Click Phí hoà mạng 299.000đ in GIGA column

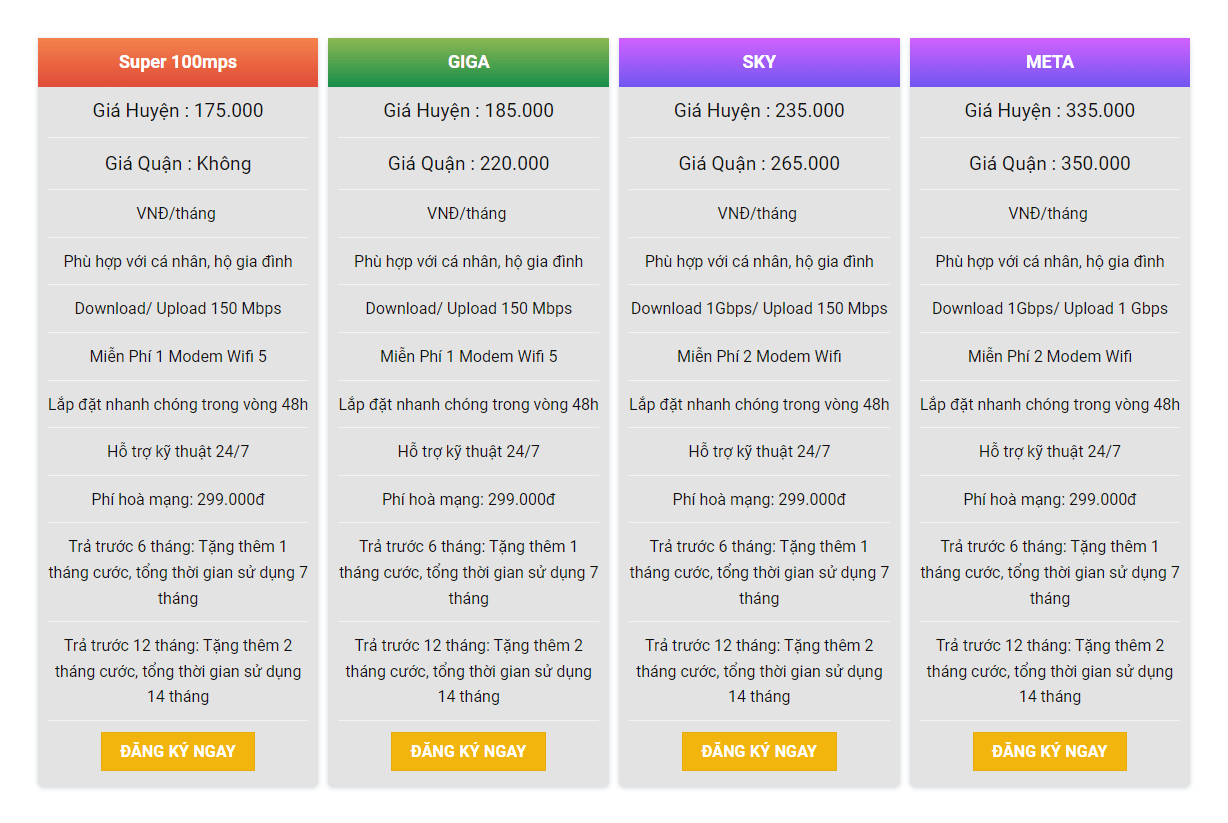pos(468,499)
